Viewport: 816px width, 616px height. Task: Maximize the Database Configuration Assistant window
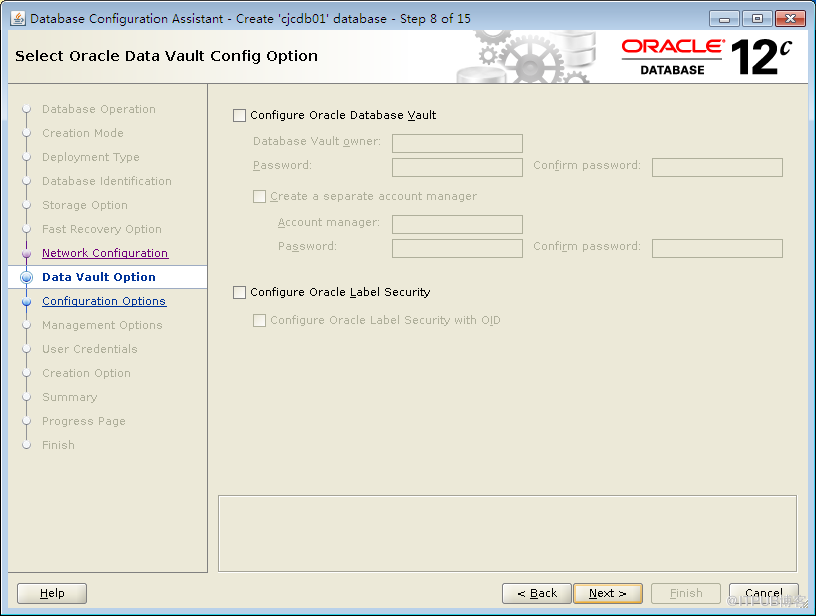(757, 19)
